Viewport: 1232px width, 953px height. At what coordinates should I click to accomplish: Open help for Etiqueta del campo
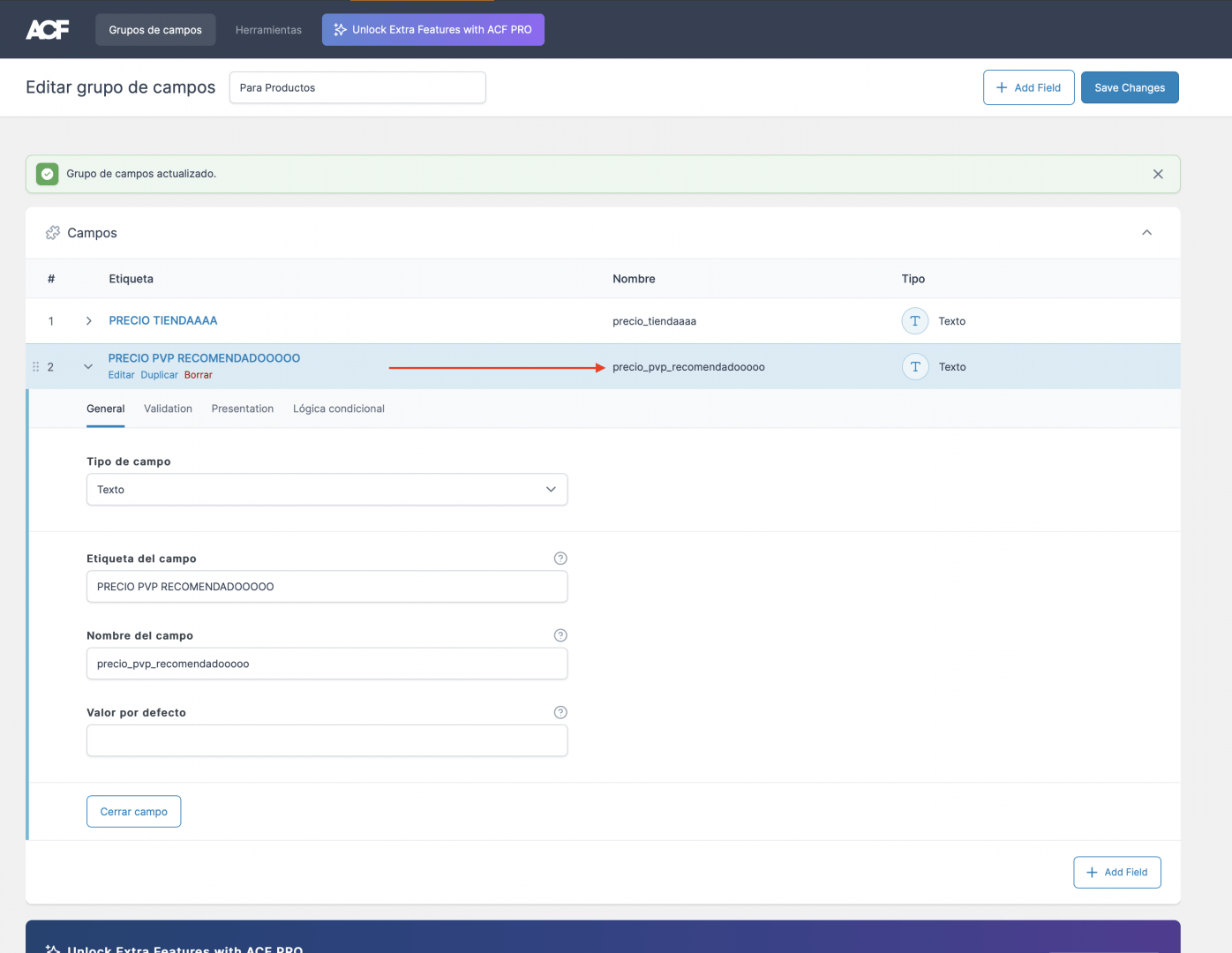pos(560,559)
